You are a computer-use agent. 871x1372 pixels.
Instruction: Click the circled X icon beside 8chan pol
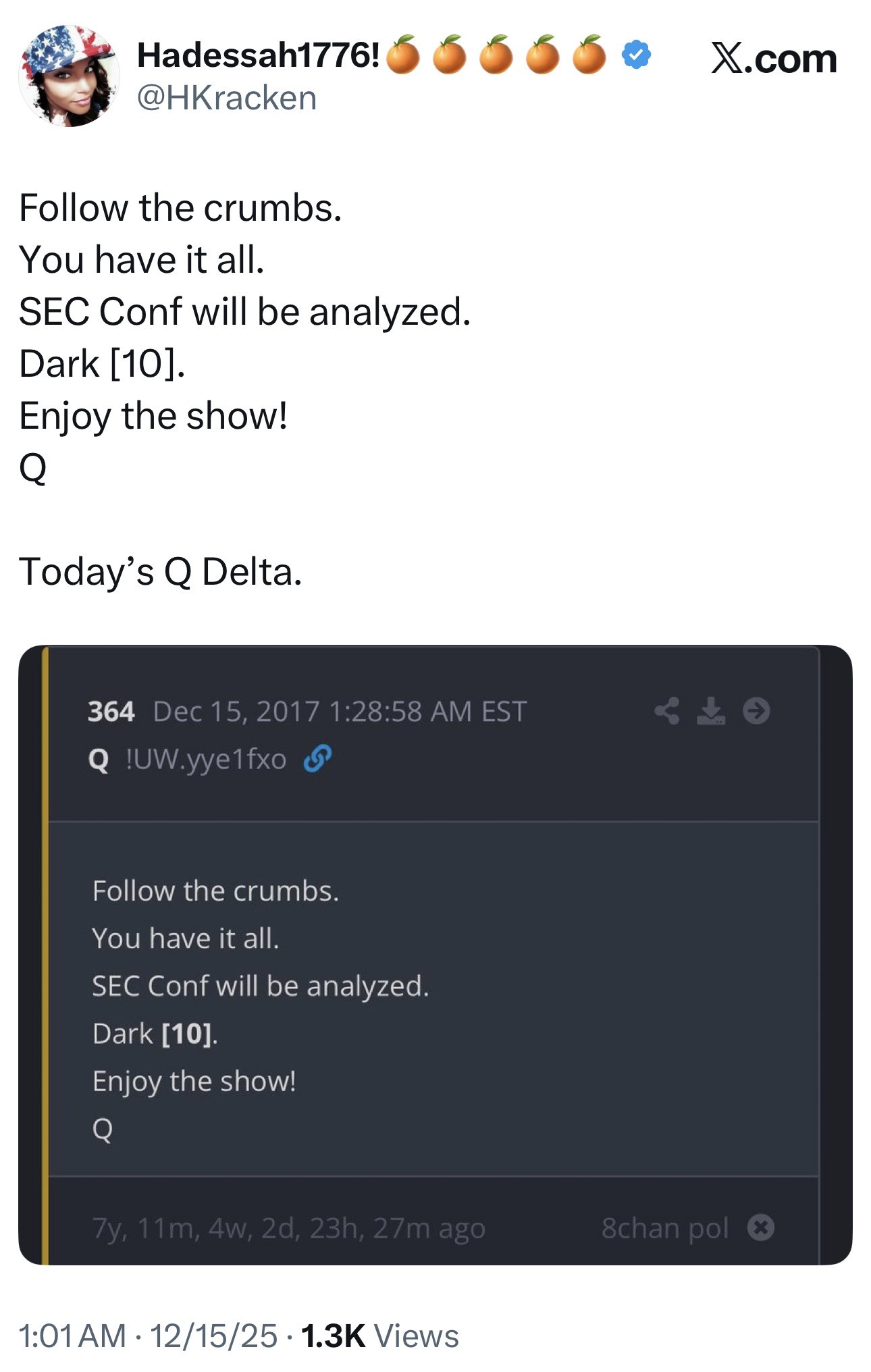point(760,1227)
